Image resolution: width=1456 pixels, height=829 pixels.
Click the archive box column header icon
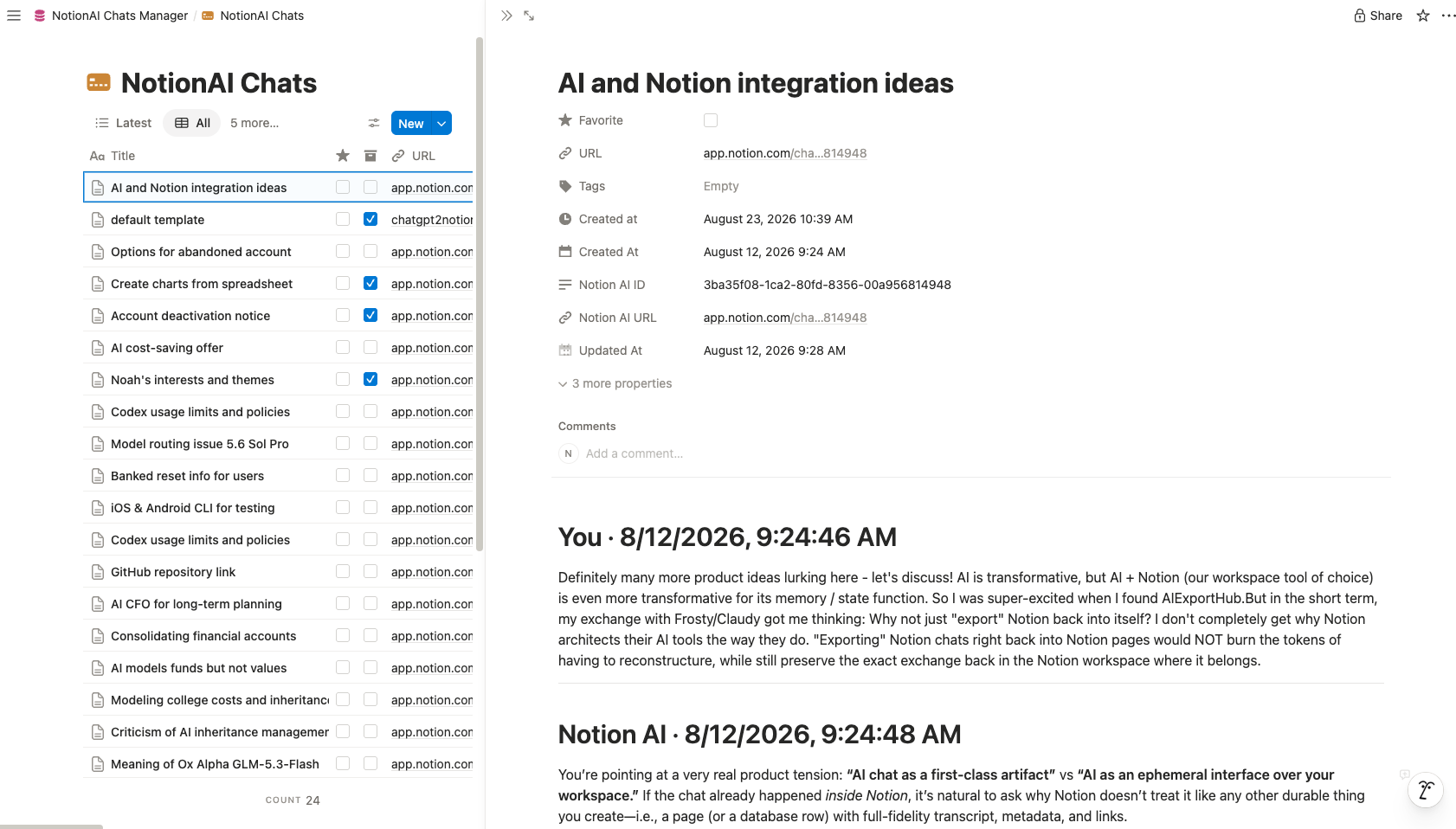click(x=370, y=156)
